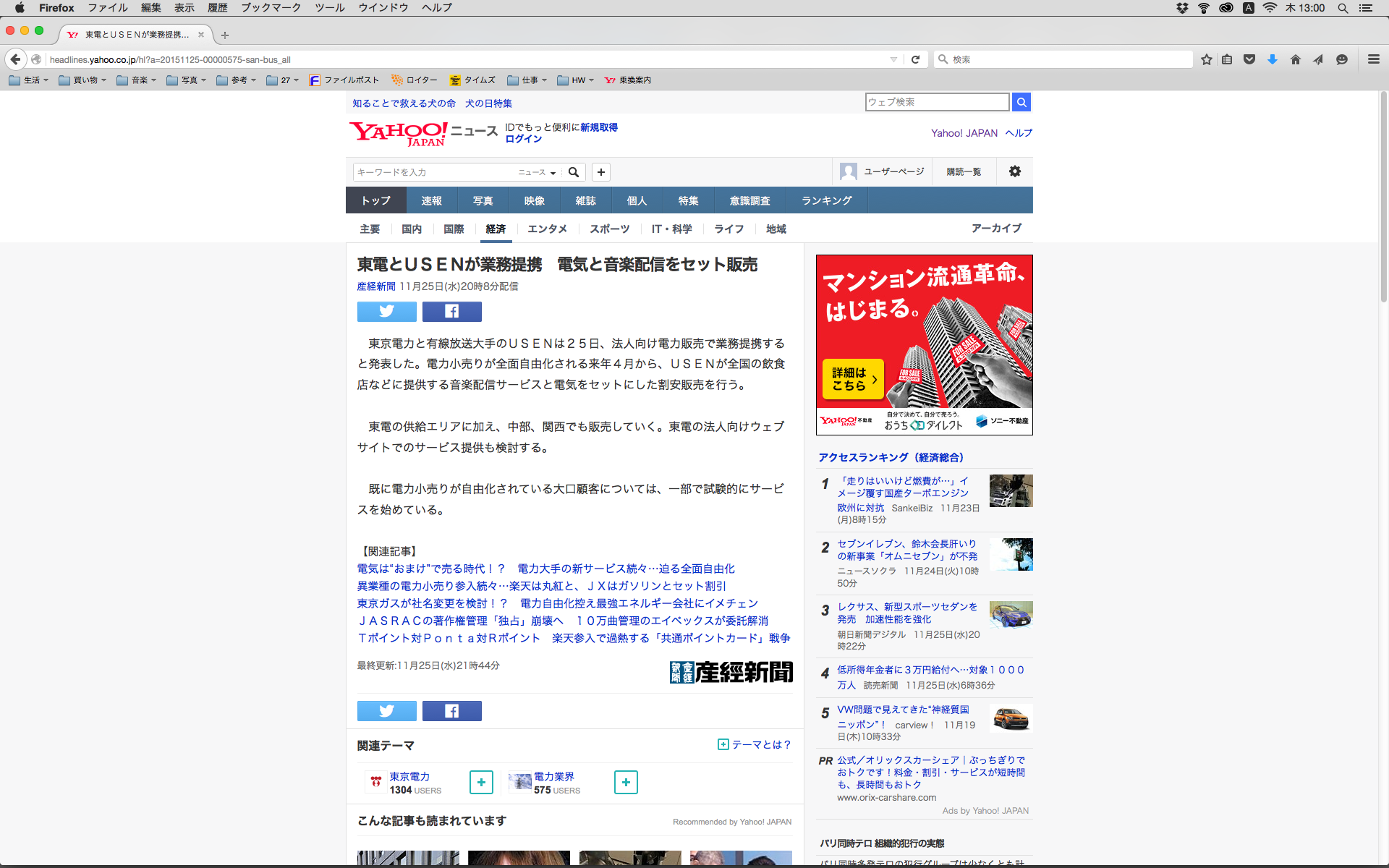Open the ニュース search category dropdown

537,172
